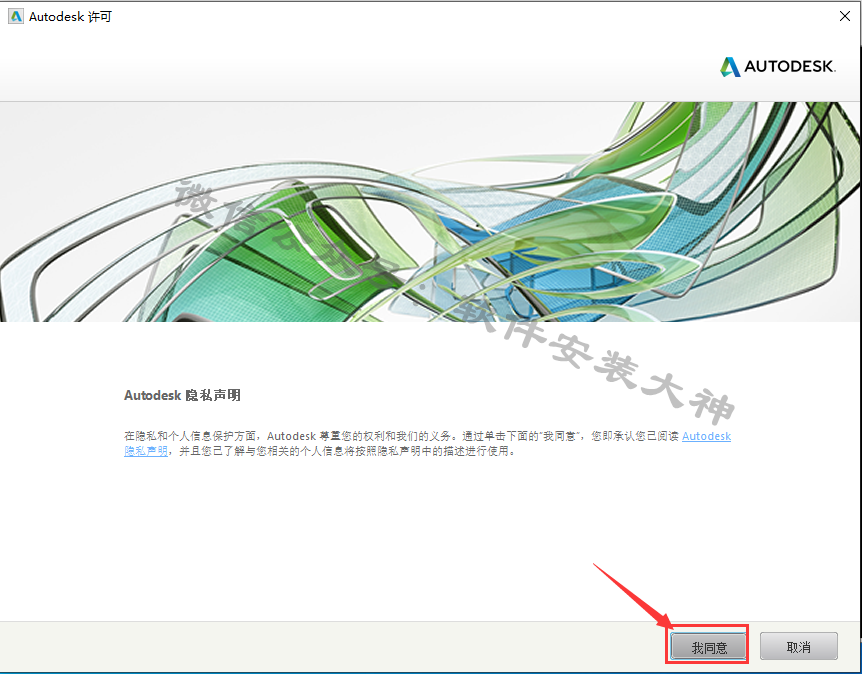Close the Autodesk 许可 window

tap(845, 16)
